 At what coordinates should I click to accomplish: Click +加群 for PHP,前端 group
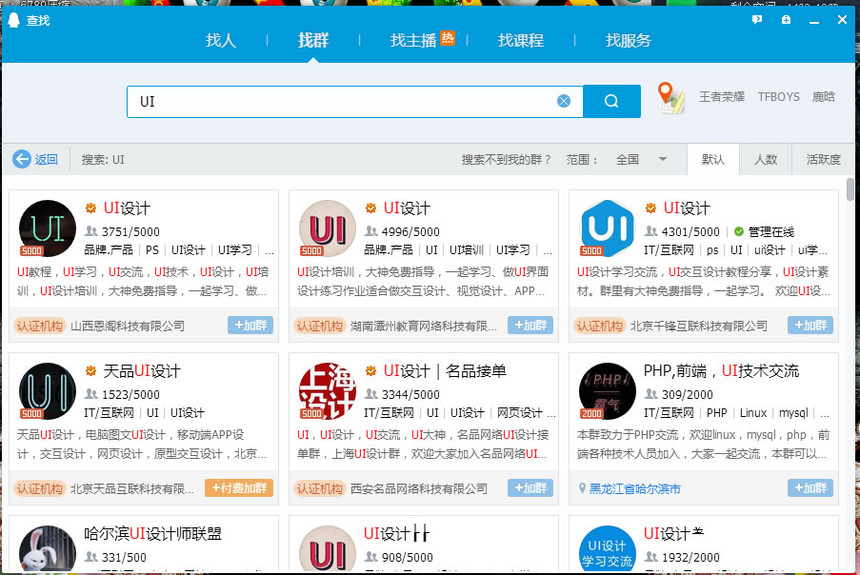click(x=810, y=488)
